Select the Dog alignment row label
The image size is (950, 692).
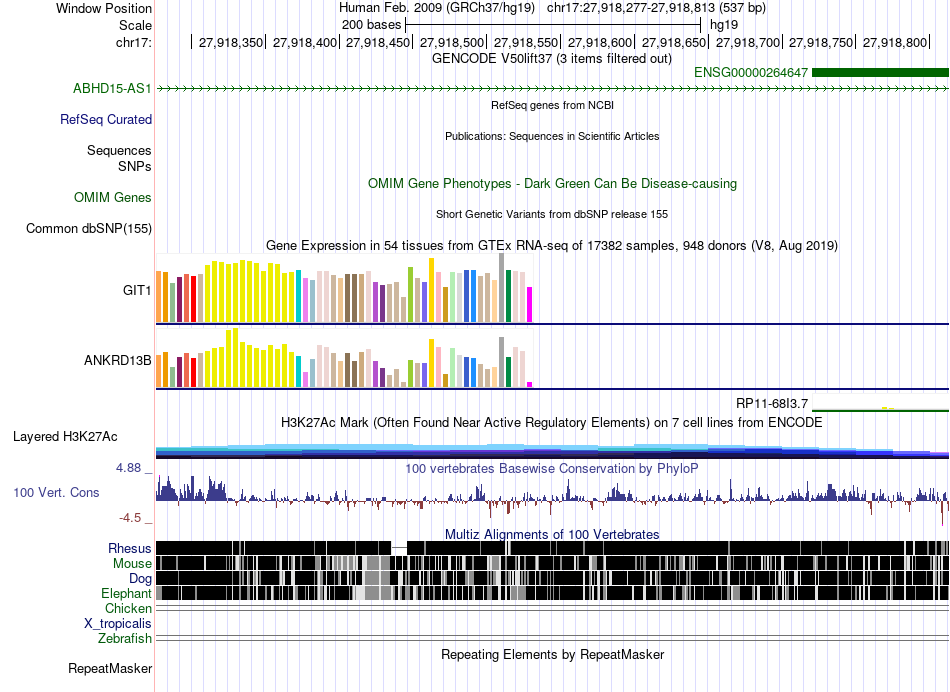(140, 579)
